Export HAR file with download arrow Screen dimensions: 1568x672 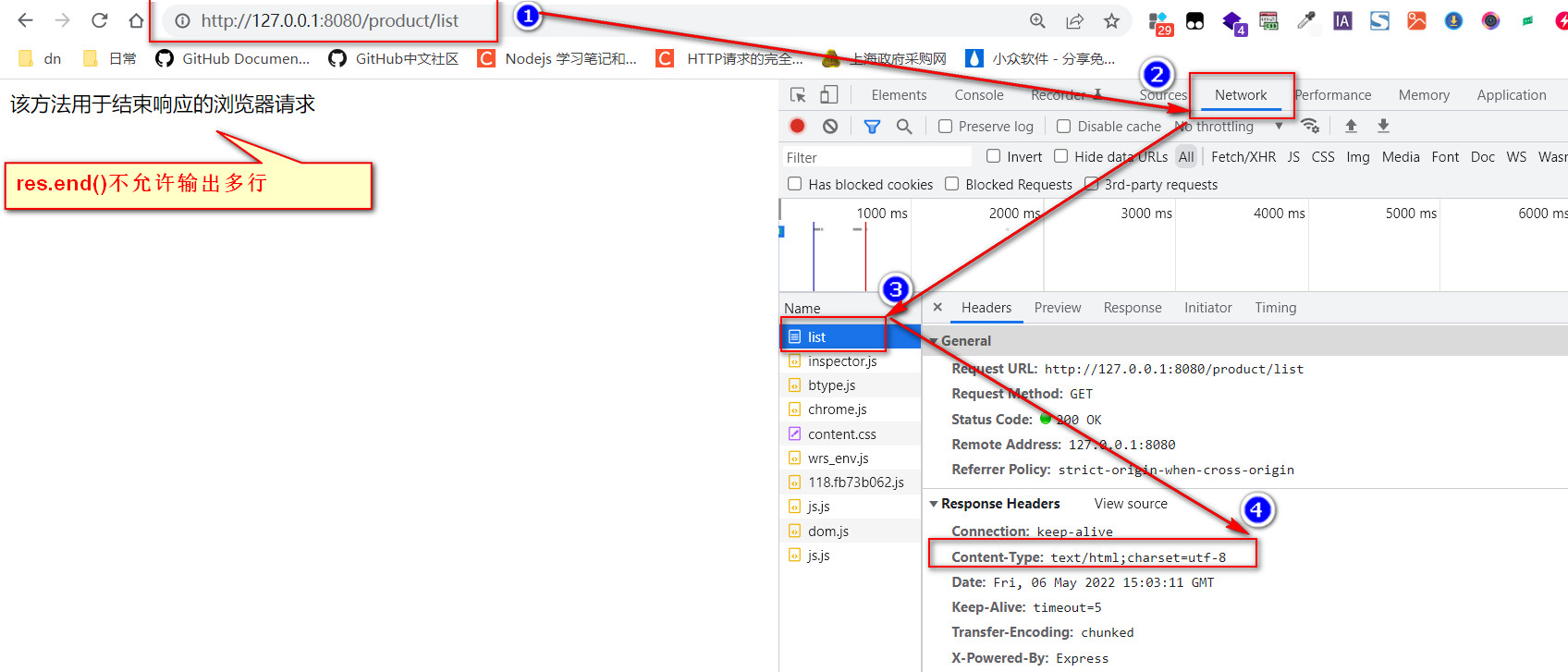[x=1383, y=126]
